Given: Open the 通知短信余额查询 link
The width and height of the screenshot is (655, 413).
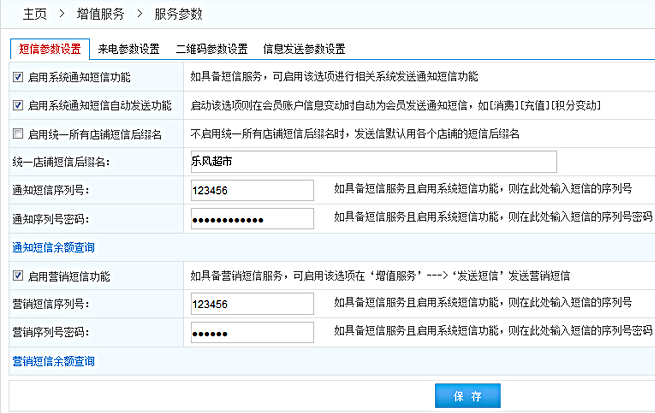Looking at the screenshot, I should coord(52,246).
